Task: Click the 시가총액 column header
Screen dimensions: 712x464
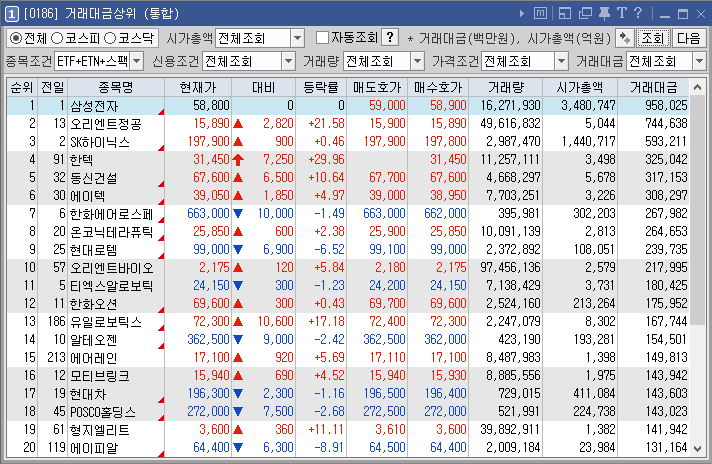Action: 580,87
